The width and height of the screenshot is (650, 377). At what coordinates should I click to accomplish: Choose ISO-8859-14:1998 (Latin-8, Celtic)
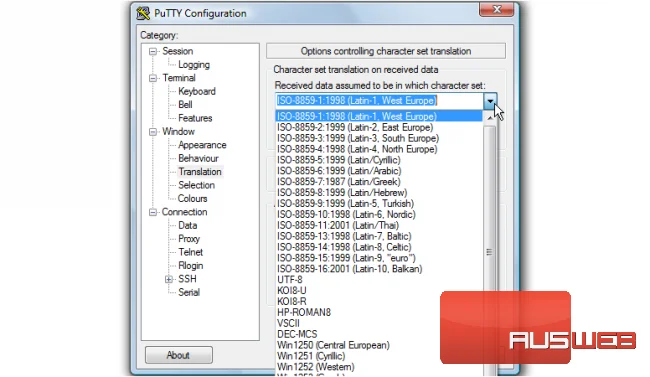click(x=379, y=247)
